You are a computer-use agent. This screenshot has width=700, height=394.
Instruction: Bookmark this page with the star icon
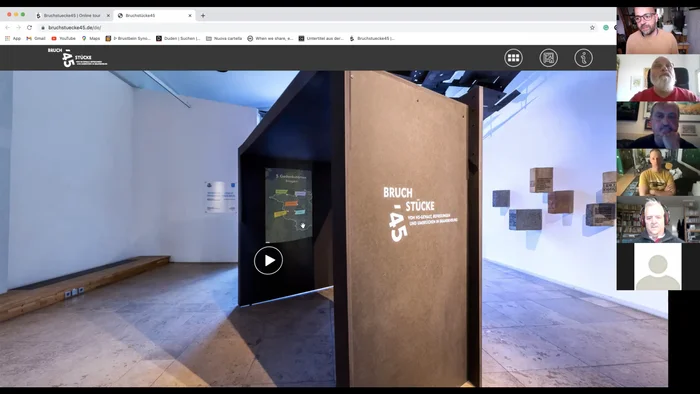tap(592, 28)
